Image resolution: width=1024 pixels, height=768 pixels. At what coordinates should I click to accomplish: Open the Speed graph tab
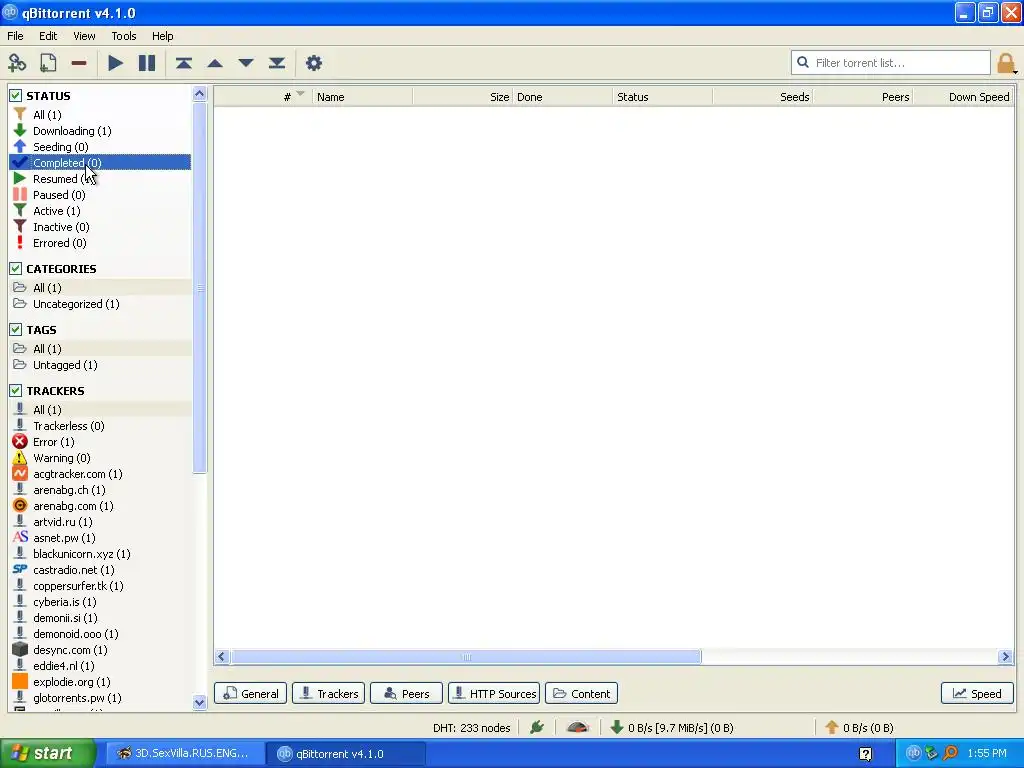coord(977,694)
